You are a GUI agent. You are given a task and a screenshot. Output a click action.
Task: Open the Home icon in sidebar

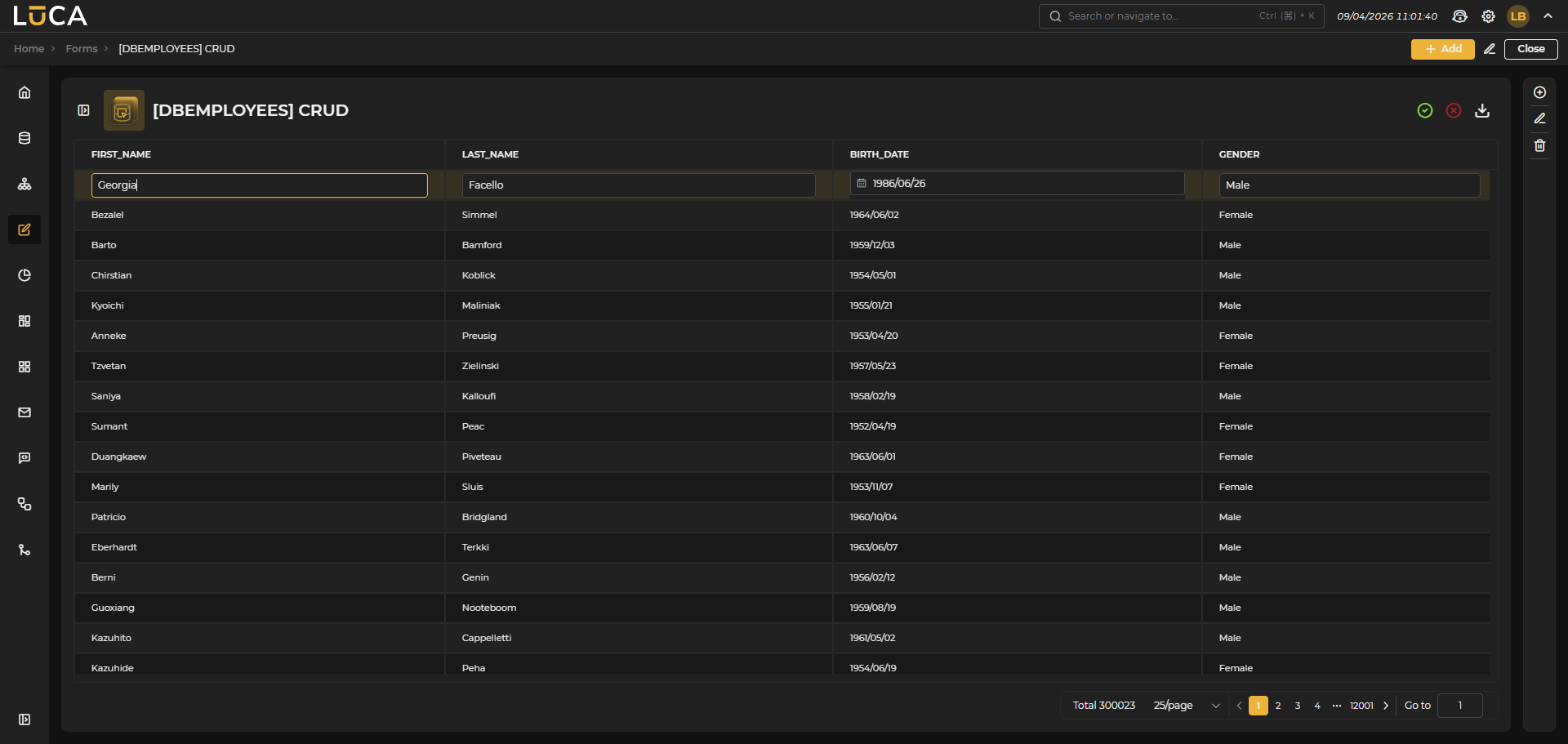(x=24, y=92)
